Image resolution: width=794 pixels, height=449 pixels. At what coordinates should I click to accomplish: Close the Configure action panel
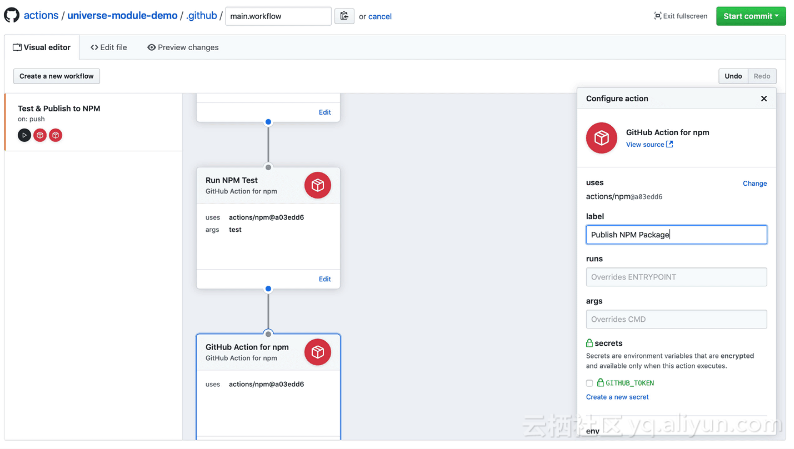[x=764, y=99]
